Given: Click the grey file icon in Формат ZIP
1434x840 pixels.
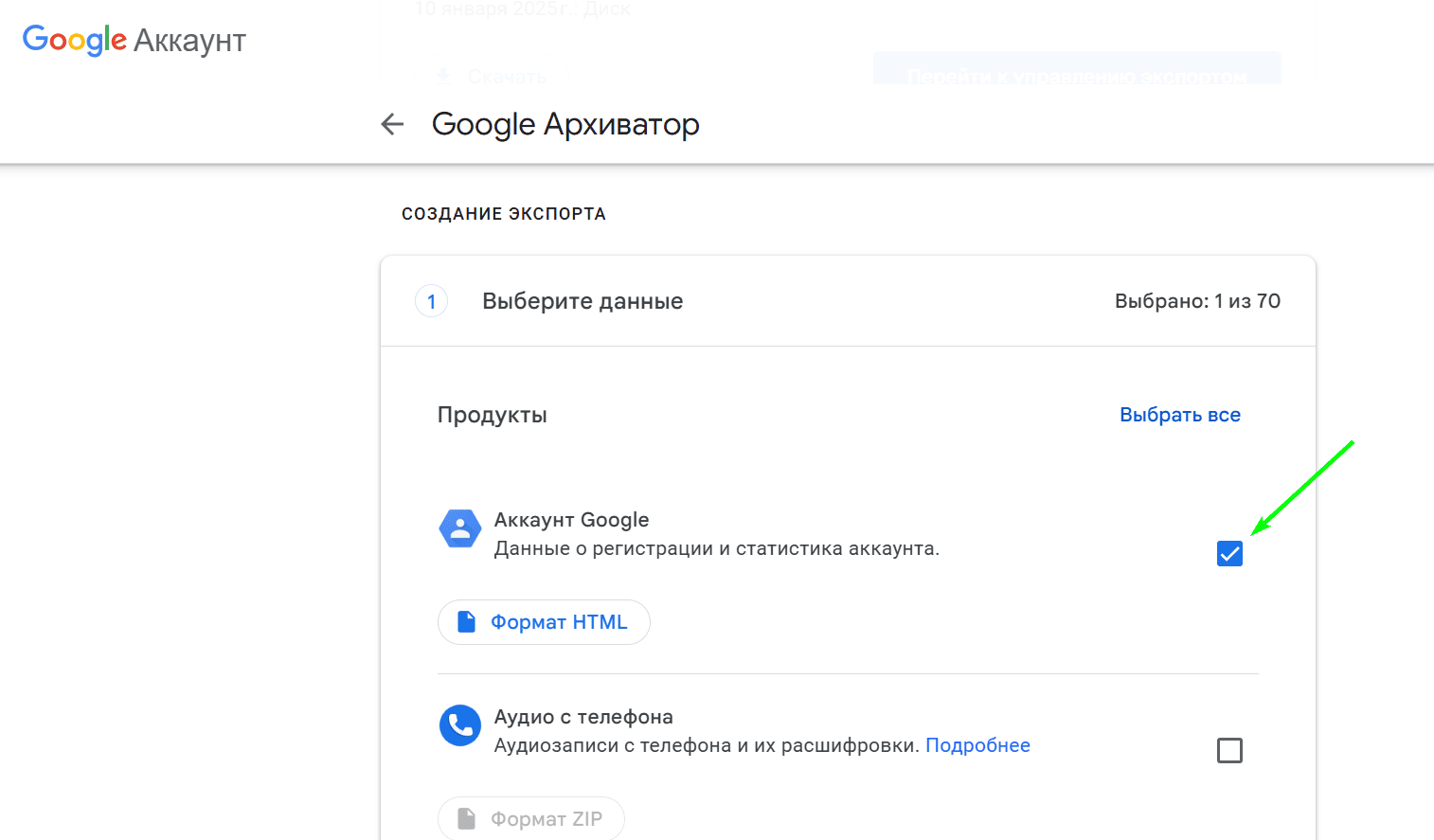Looking at the screenshot, I should tap(466, 819).
